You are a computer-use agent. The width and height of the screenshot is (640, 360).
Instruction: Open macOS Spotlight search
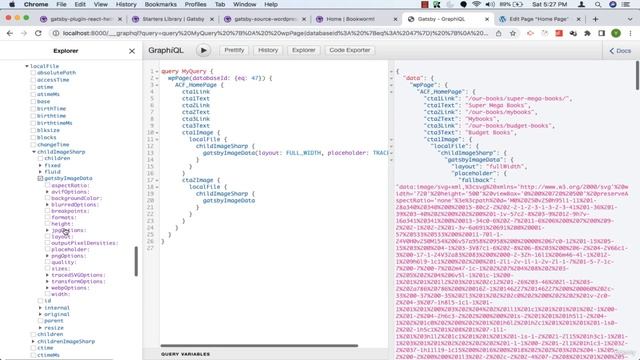(x=598, y=4)
